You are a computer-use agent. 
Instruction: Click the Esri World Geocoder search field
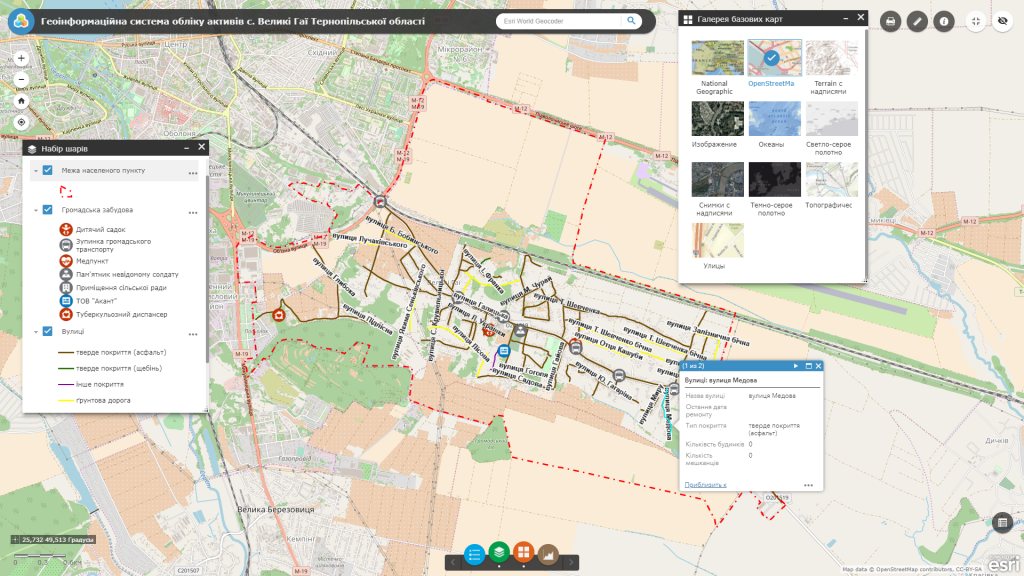pos(560,19)
